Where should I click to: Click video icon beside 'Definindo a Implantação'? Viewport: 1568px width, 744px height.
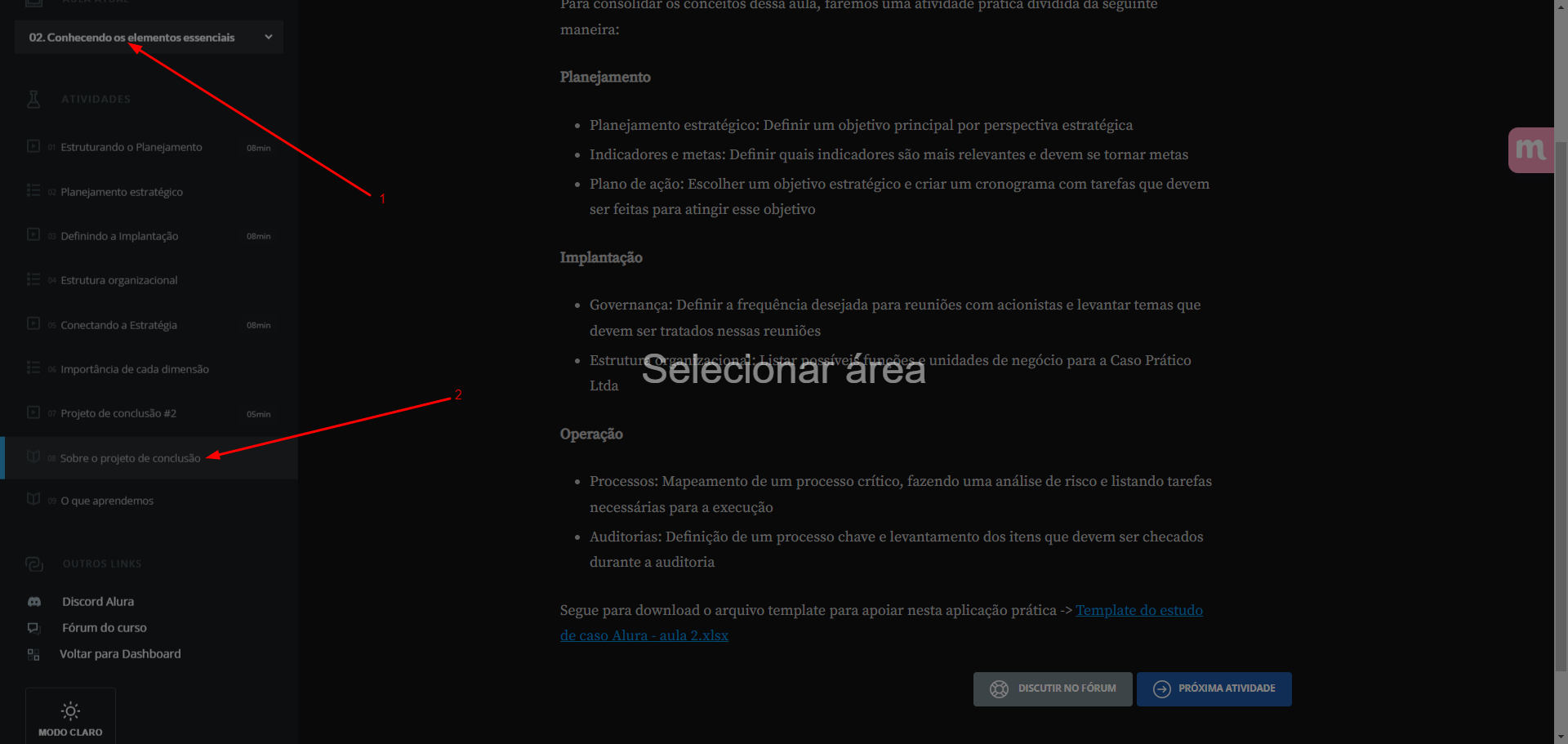click(x=33, y=234)
